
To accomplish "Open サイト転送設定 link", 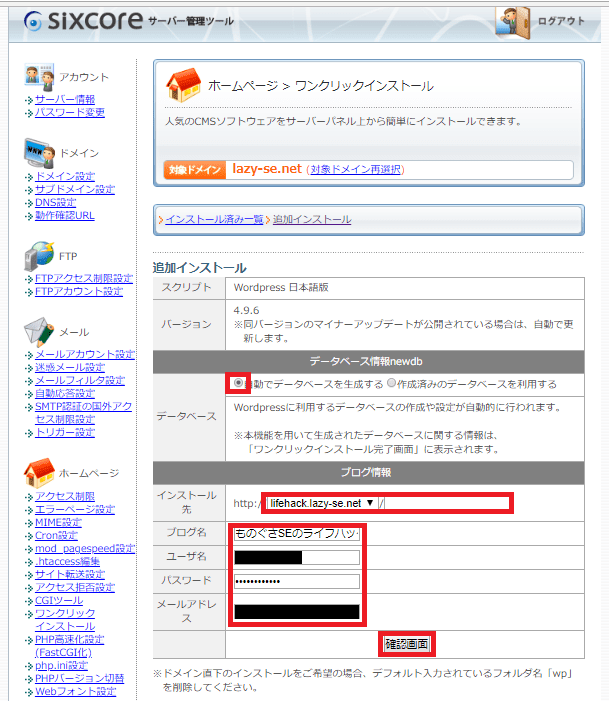I will [x=70, y=574].
